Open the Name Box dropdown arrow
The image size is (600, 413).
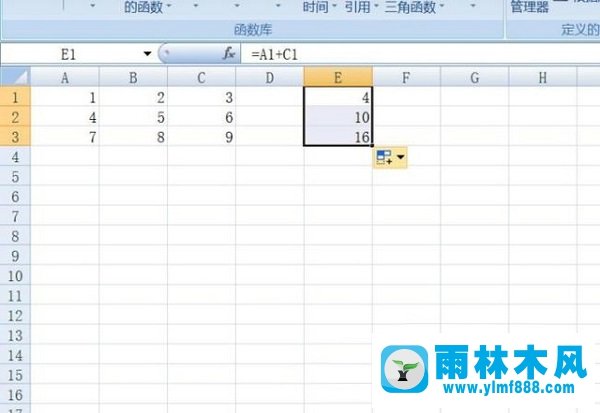147,54
